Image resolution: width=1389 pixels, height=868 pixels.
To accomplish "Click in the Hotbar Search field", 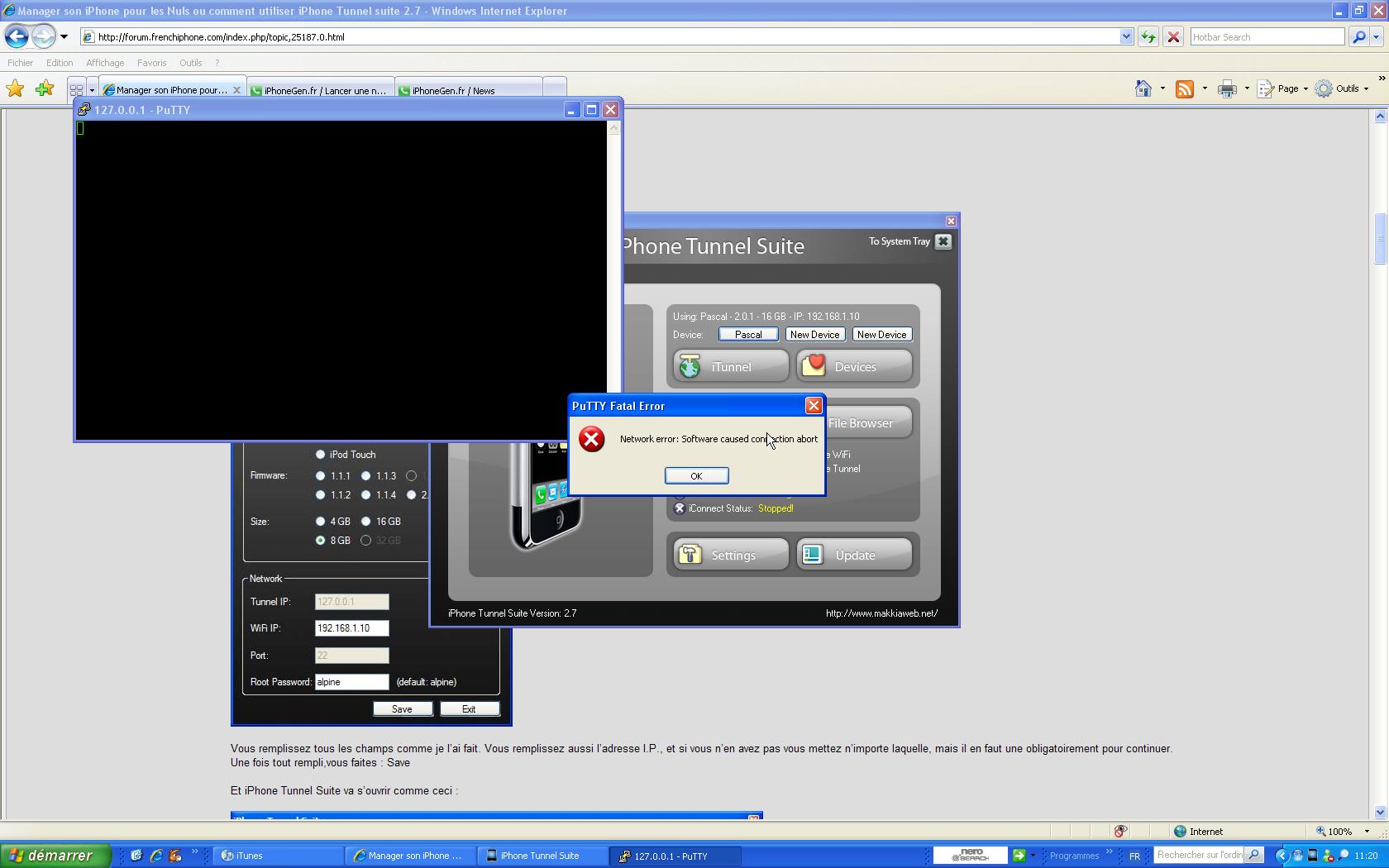I will [1267, 36].
